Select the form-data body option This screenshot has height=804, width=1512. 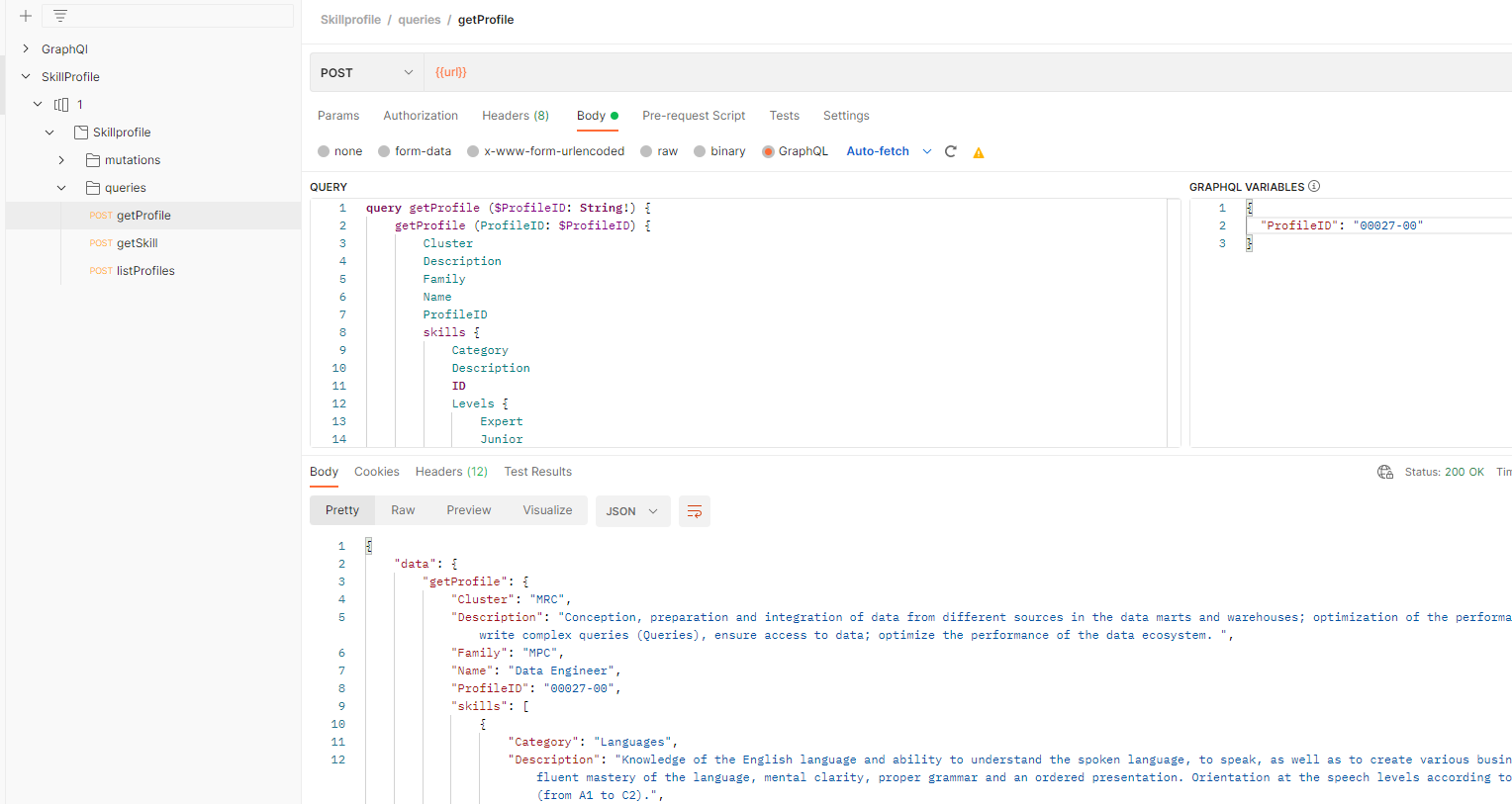point(385,150)
